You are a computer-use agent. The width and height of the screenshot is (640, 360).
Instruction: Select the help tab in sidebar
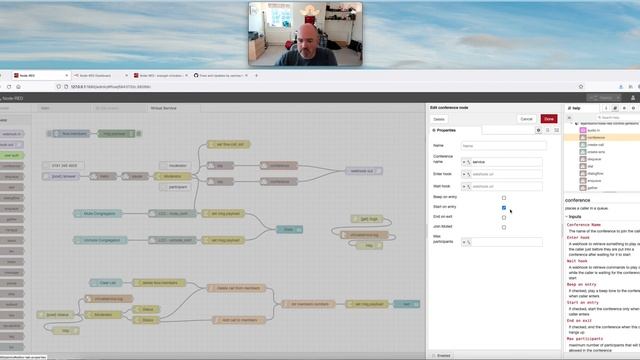coord(581,108)
